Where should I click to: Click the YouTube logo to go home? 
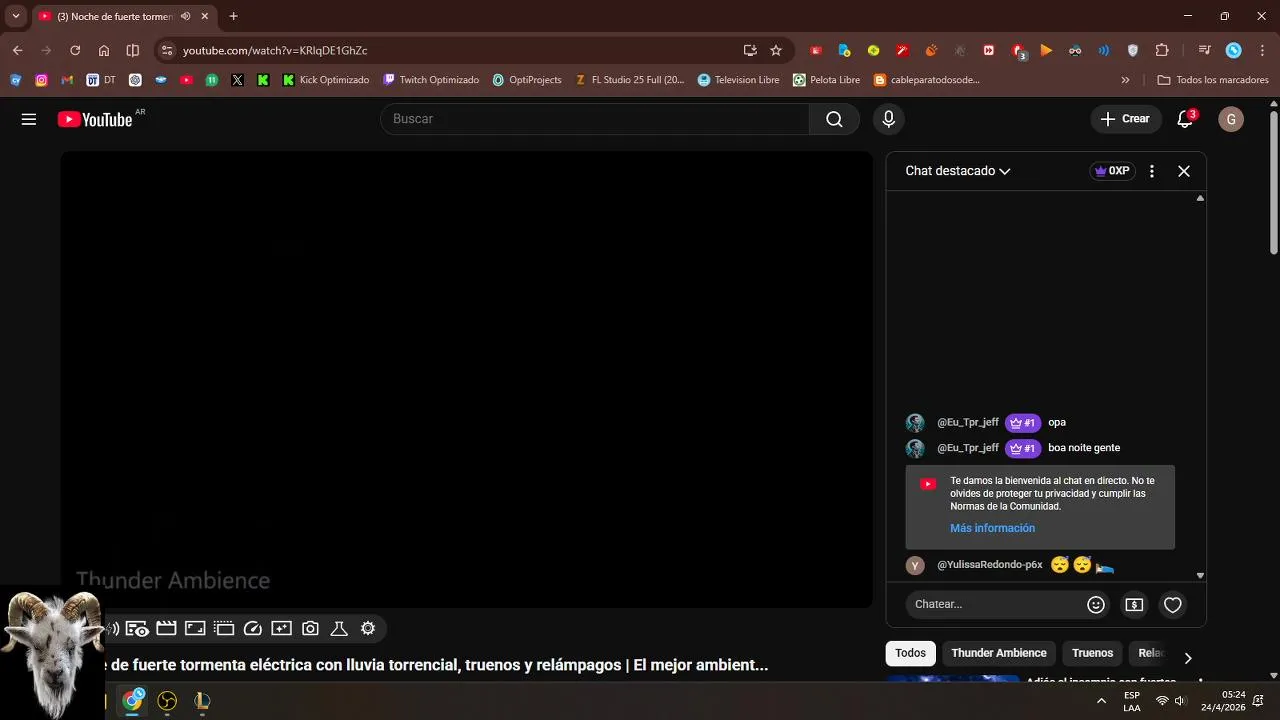95,119
